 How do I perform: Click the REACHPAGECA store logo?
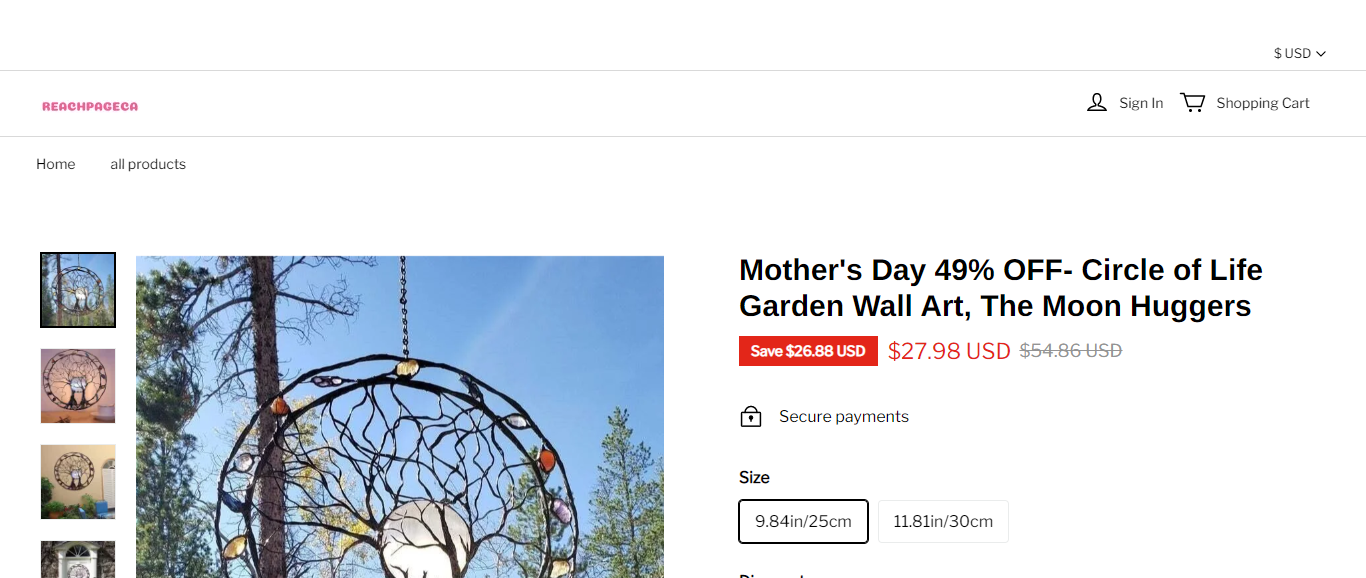click(90, 106)
